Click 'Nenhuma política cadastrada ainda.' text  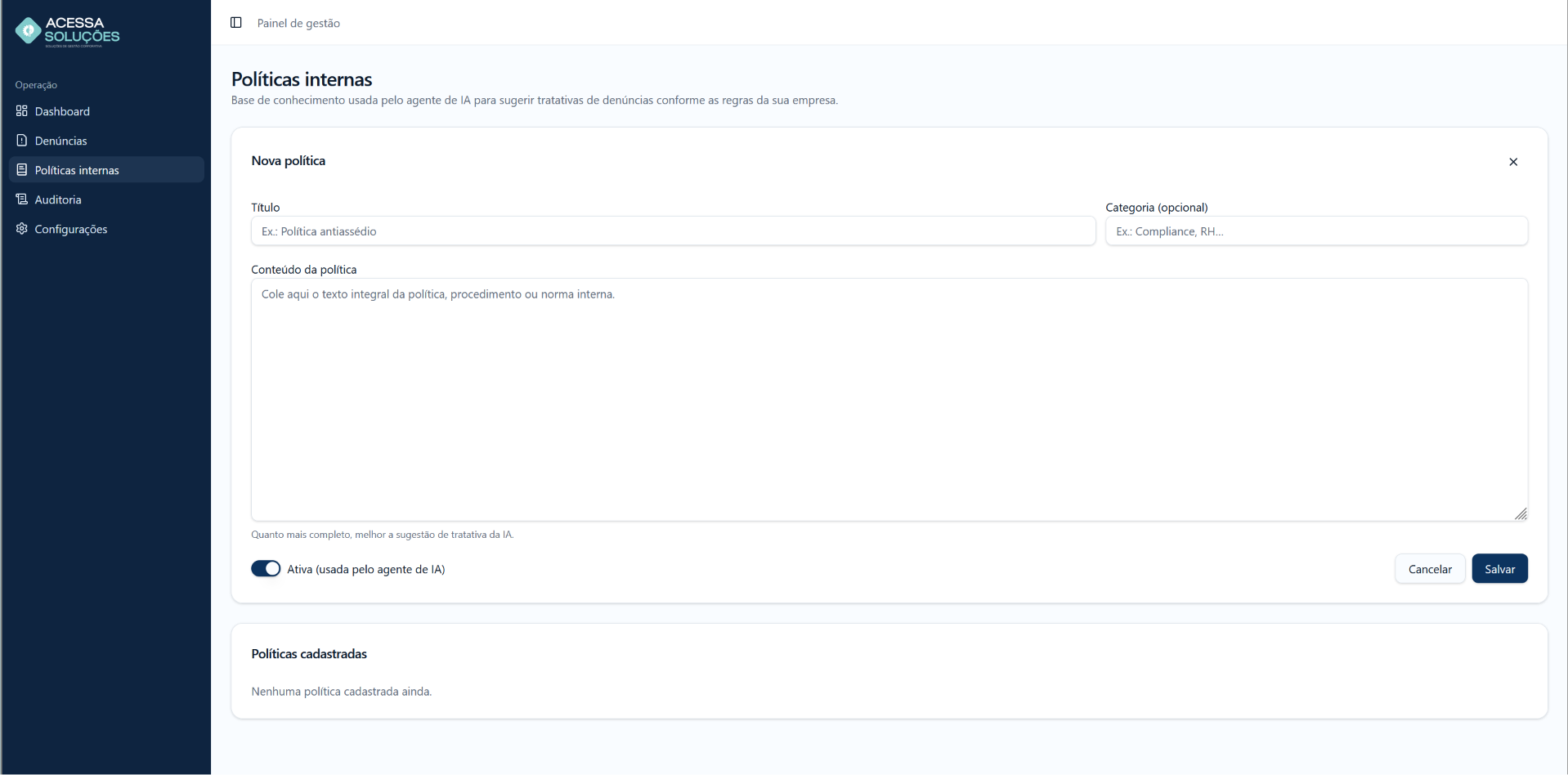(x=341, y=692)
